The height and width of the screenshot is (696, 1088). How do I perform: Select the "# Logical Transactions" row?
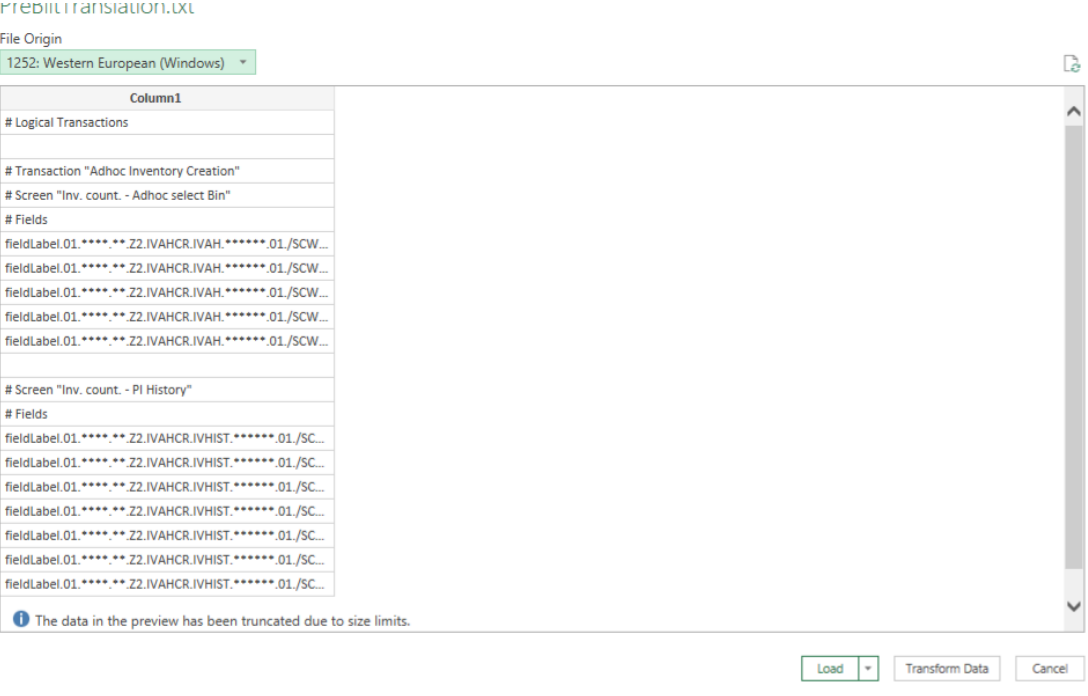pyautogui.click(x=167, y=123)
